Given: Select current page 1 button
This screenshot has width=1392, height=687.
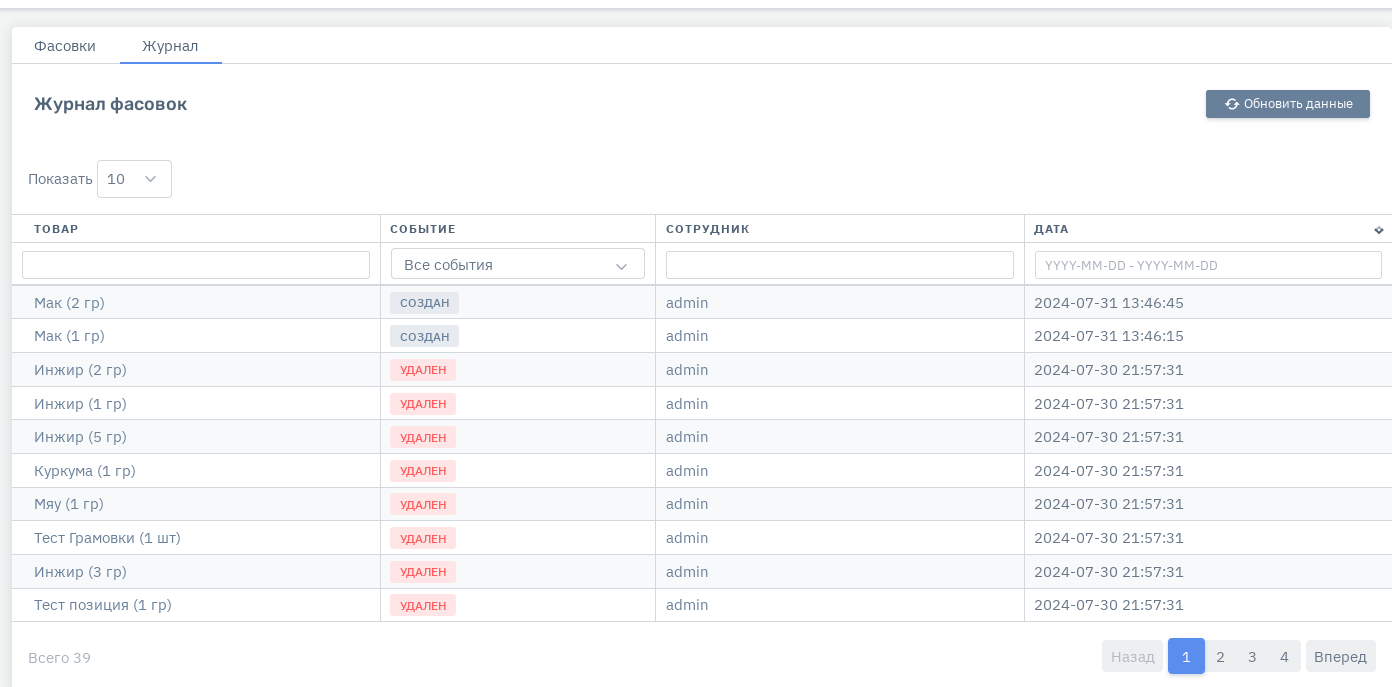Looking at the screenshot, I should coord(1186,656).
